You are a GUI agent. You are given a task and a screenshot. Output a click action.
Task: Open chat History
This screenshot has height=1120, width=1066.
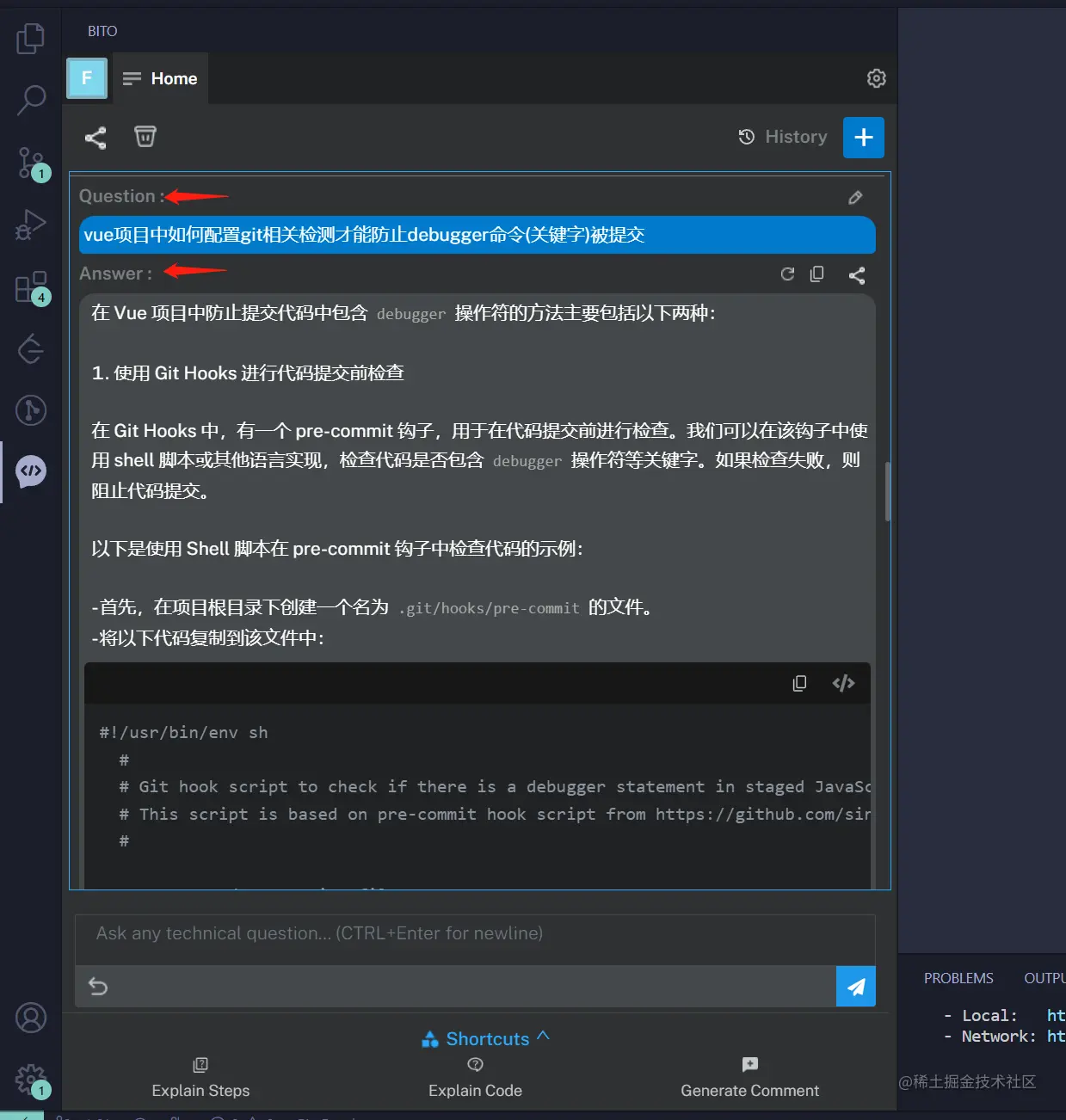tap(783, 137)
